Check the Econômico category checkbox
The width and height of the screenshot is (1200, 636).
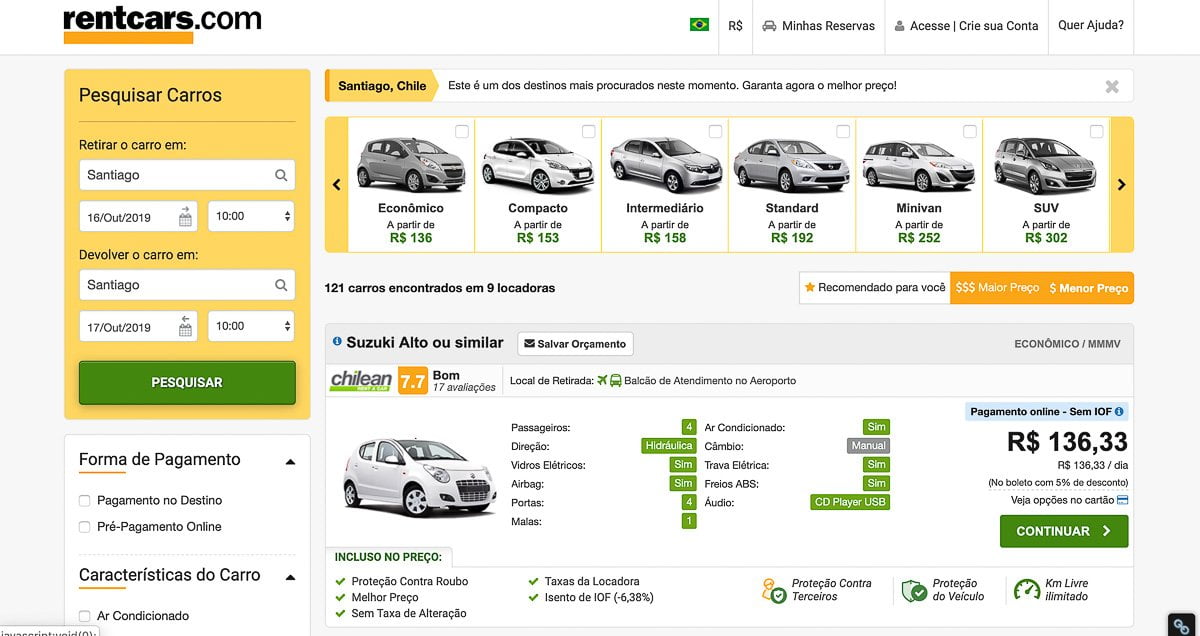coord(461,132)
